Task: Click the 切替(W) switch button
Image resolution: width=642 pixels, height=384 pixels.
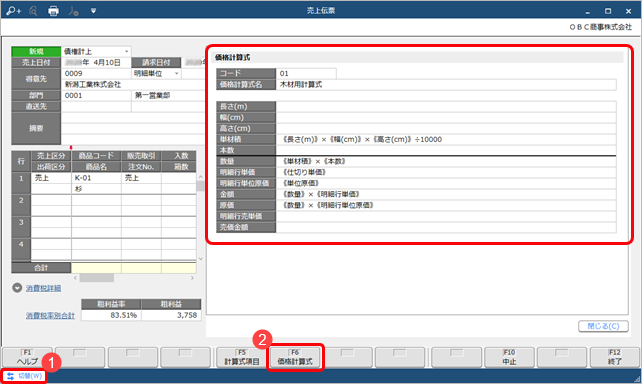Action: [25, 376]
